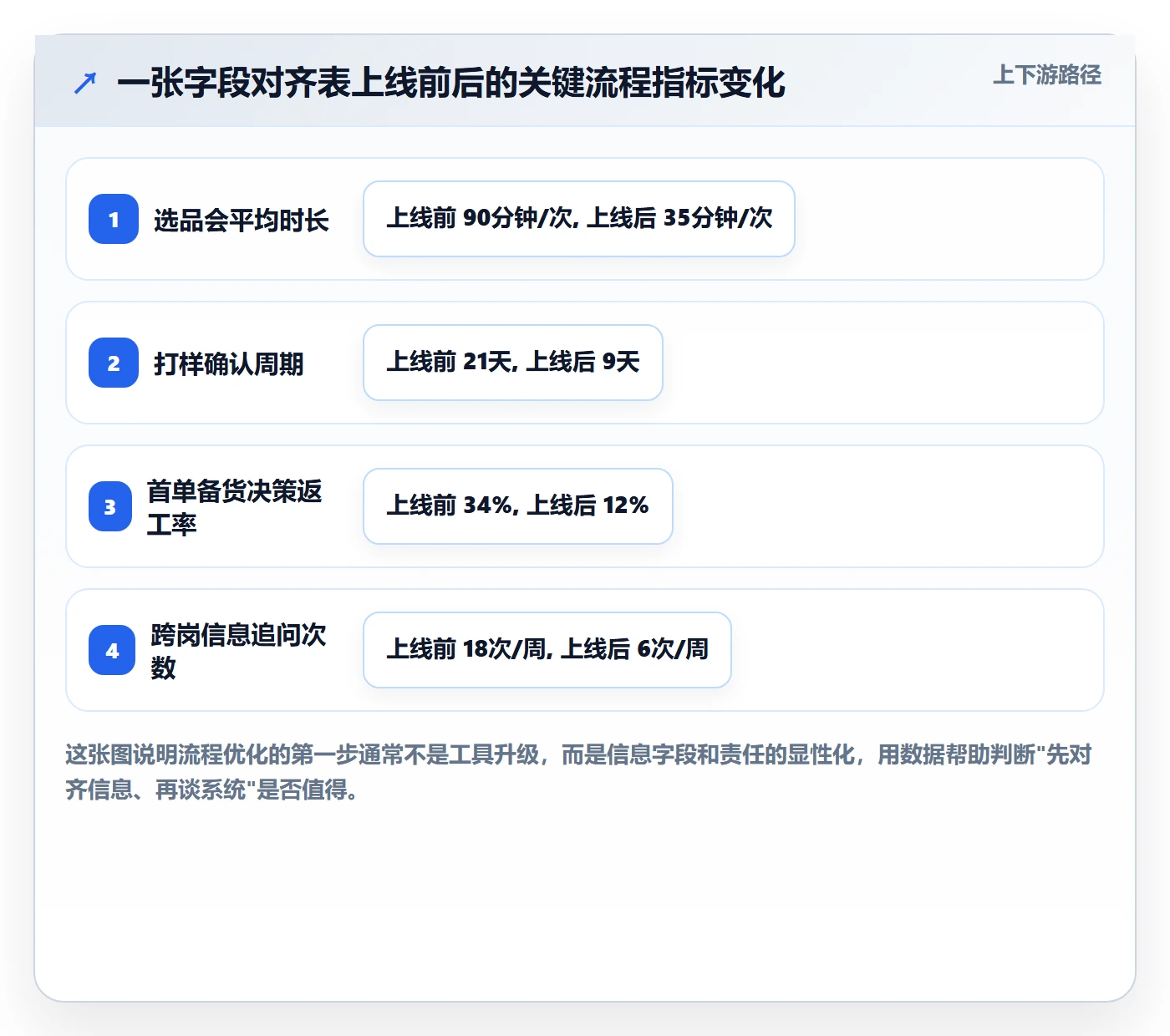Click the diagonal arrow icon beside the title
Viewport: 1170px width, 1036px height.
pos(85,83)
